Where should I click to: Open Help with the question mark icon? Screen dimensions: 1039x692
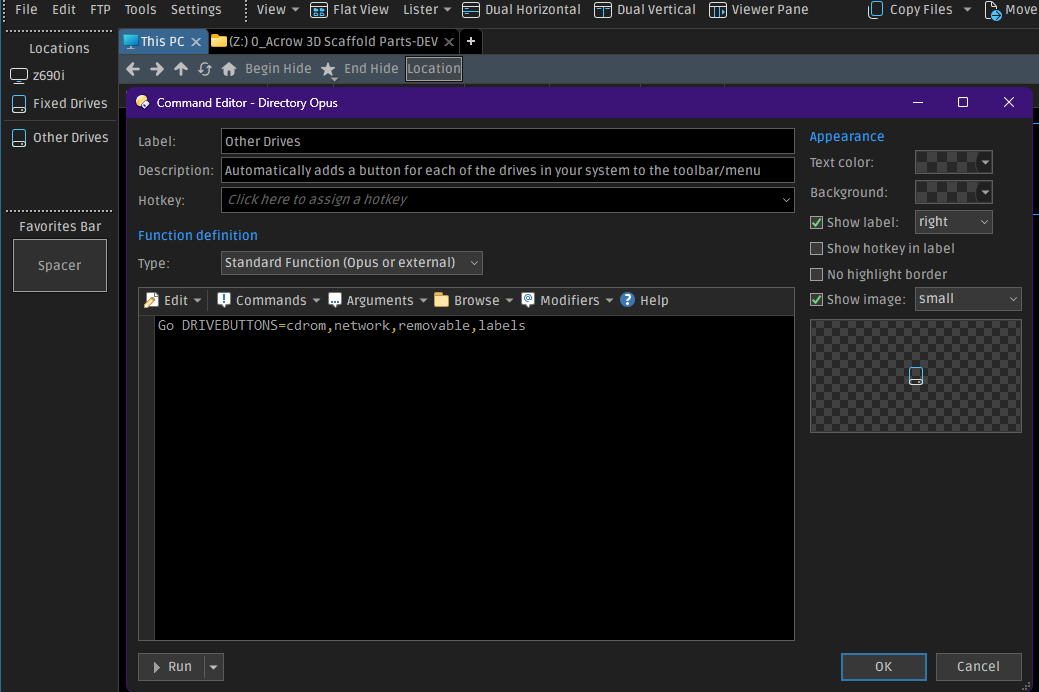click(627, 300)
